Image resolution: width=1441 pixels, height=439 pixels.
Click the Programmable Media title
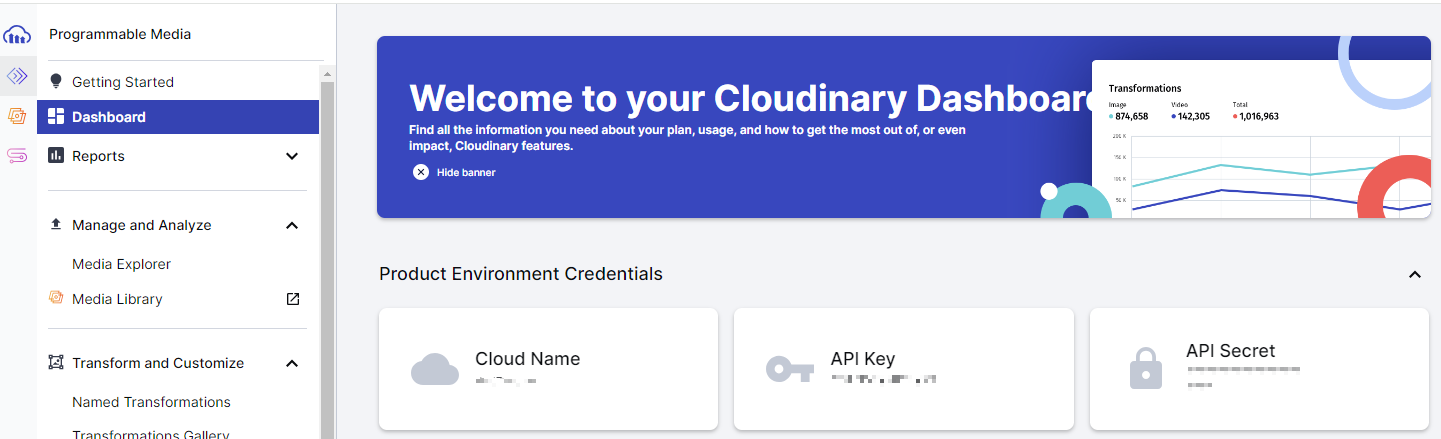click(x=120, y=34)
